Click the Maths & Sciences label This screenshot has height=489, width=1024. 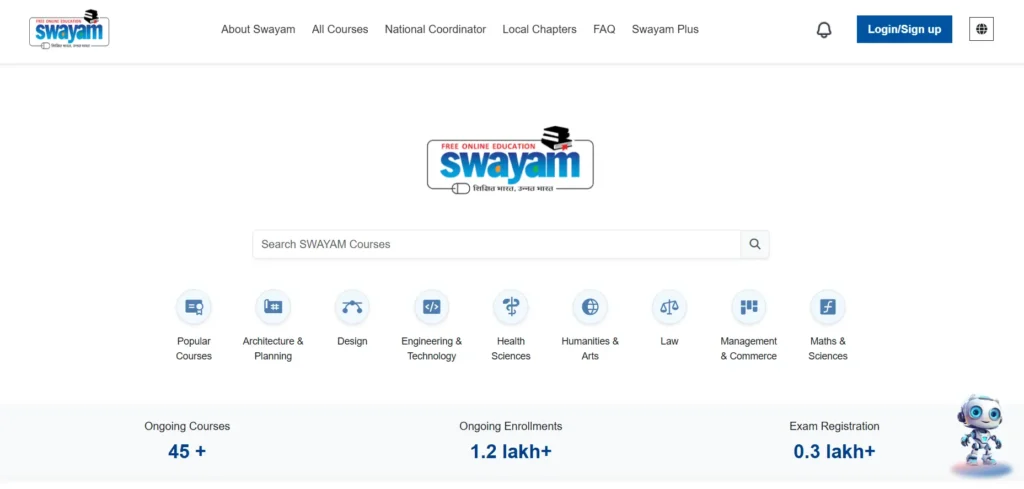pos(828,349)
